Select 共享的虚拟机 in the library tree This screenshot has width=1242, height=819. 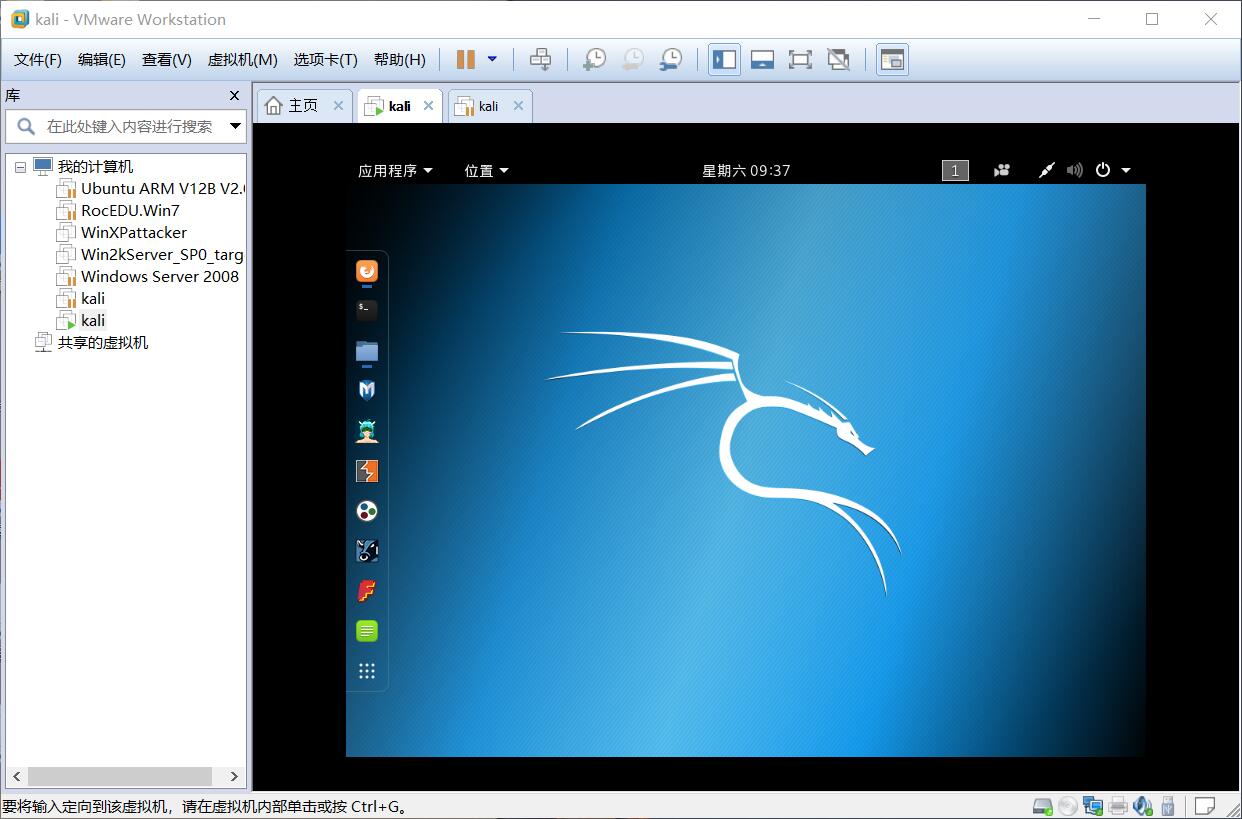coord(102,342)
